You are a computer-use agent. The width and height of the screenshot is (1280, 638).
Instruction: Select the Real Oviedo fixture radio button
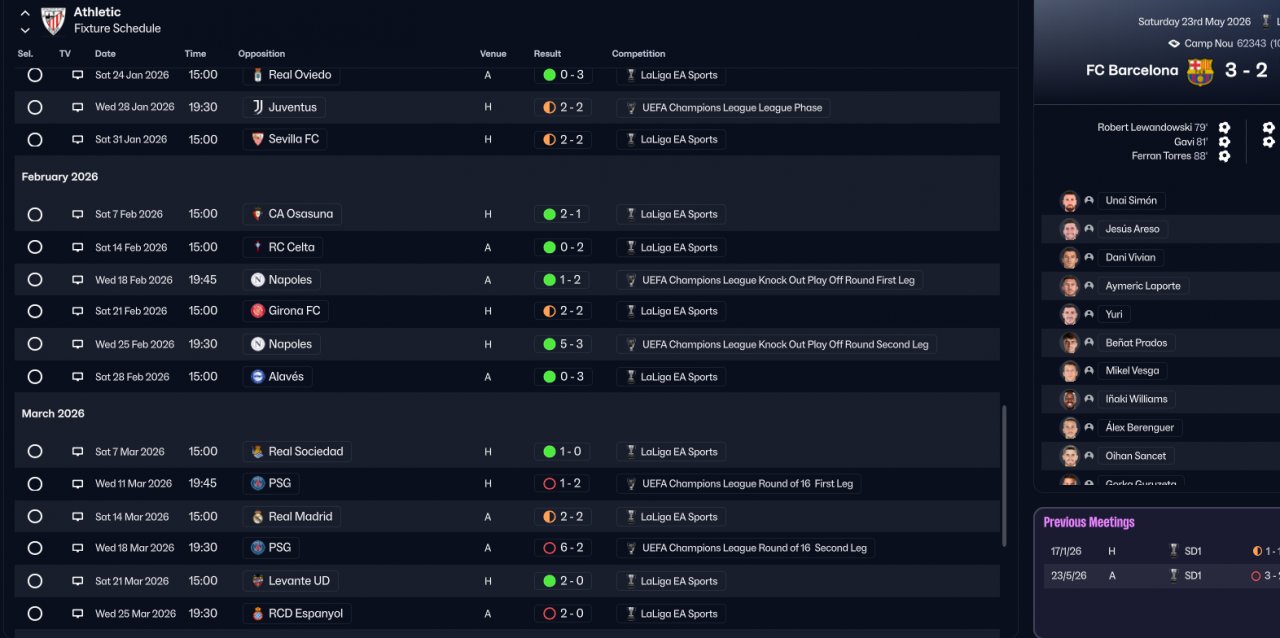click(x=35, y=75)
